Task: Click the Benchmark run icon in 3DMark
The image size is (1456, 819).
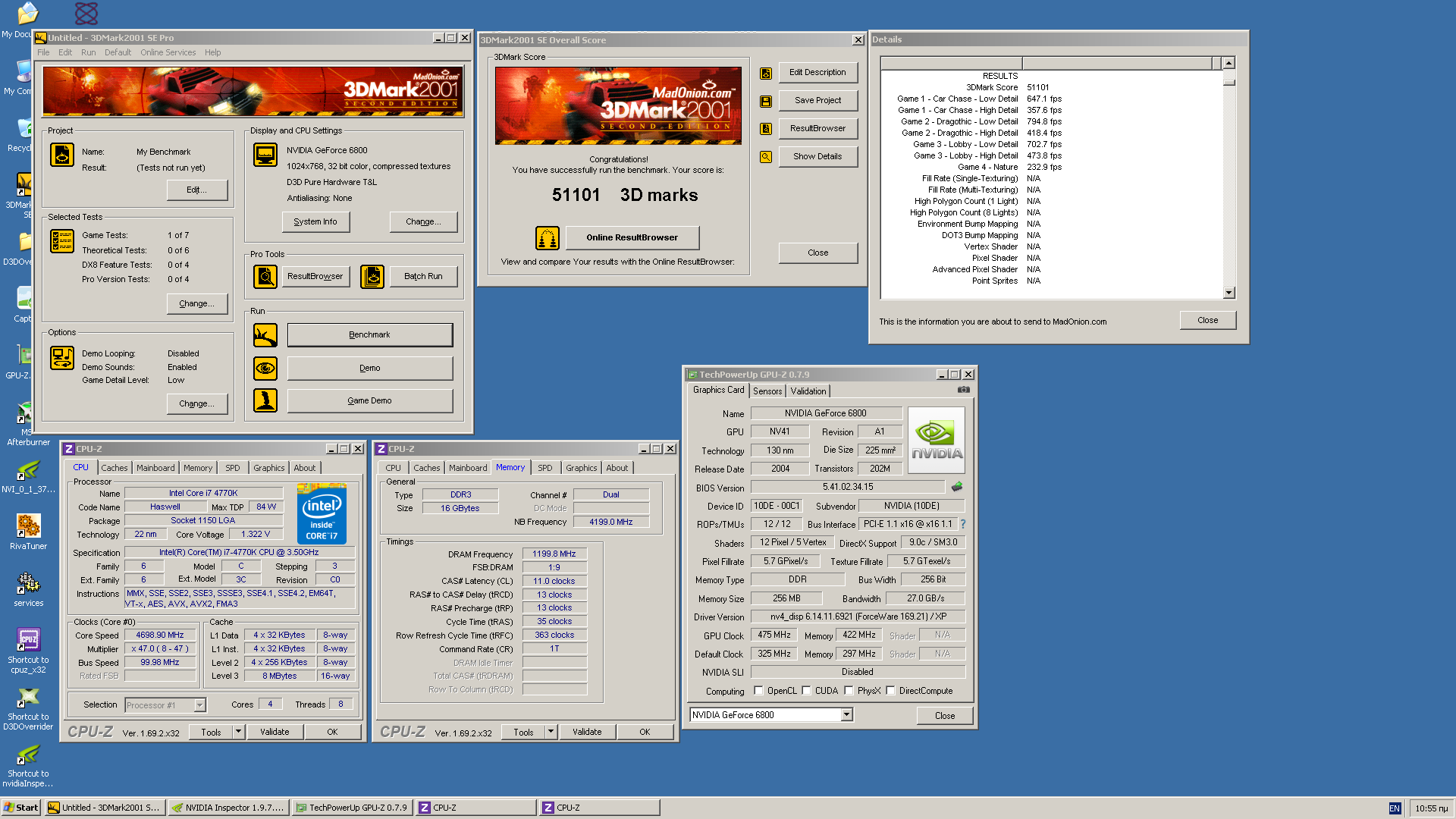Action: tap(265, 335)
